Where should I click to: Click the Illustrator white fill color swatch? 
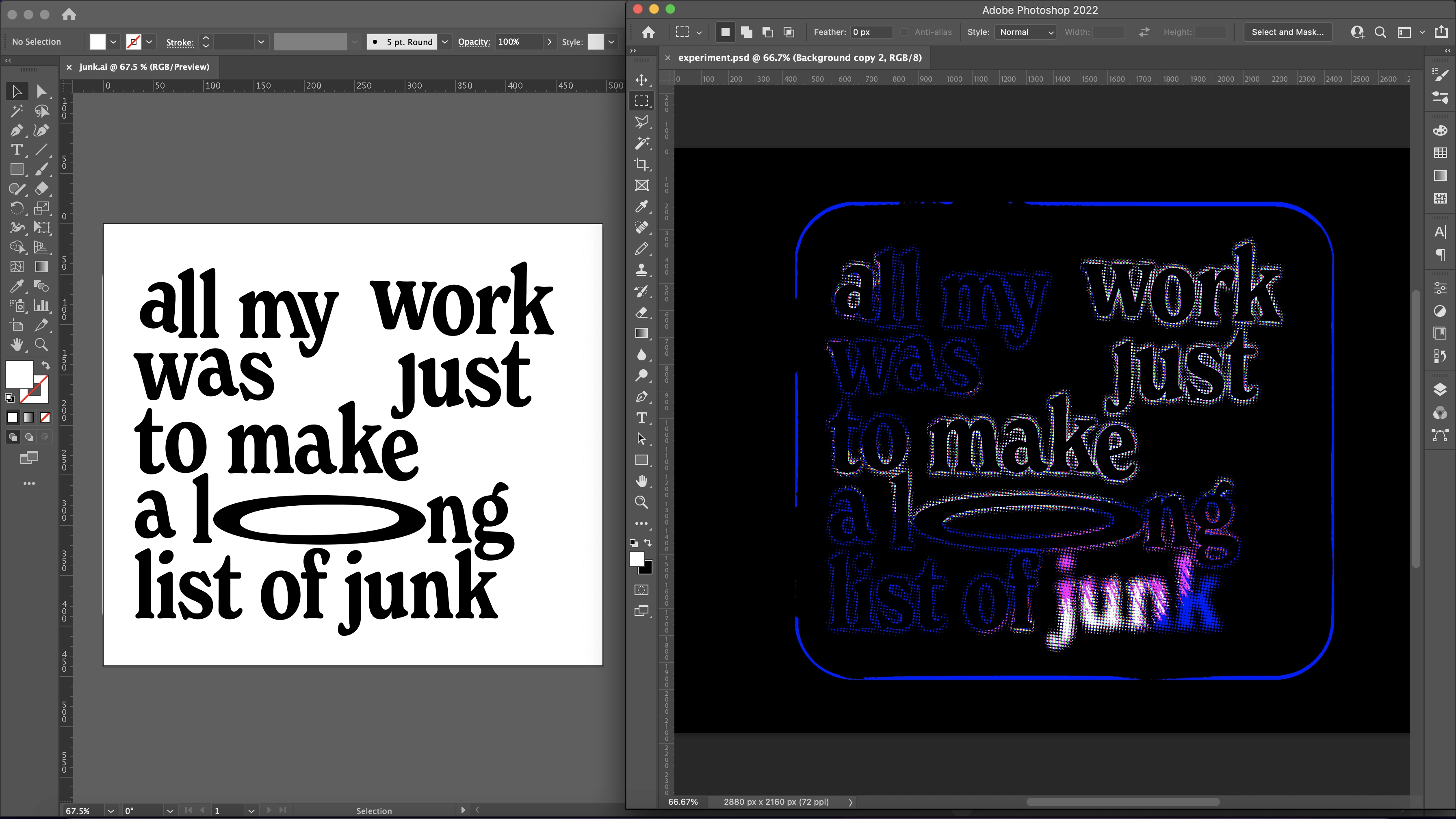tap(98, 42)
